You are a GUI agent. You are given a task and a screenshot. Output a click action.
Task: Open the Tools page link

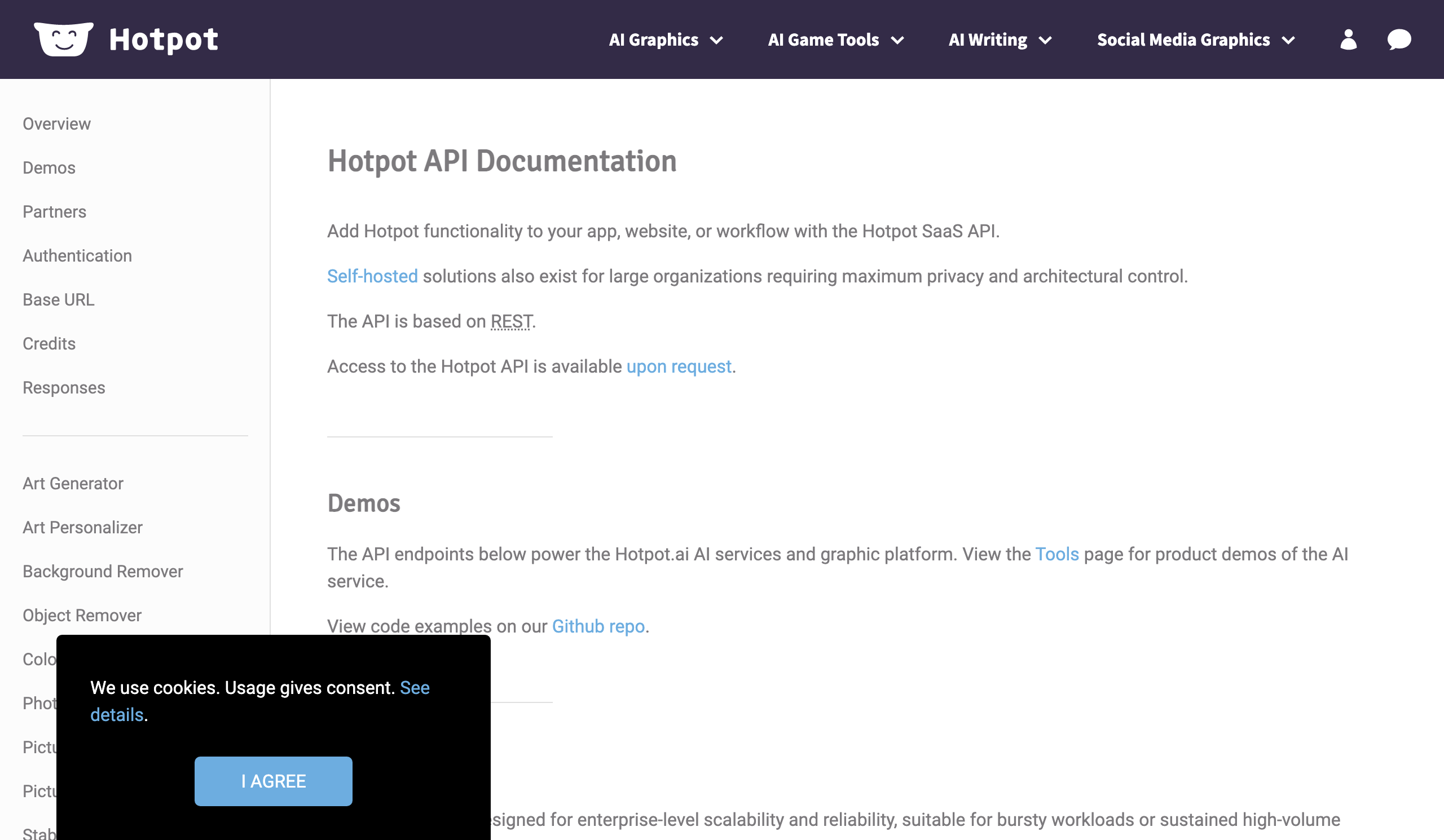(x=1056, y=554)
